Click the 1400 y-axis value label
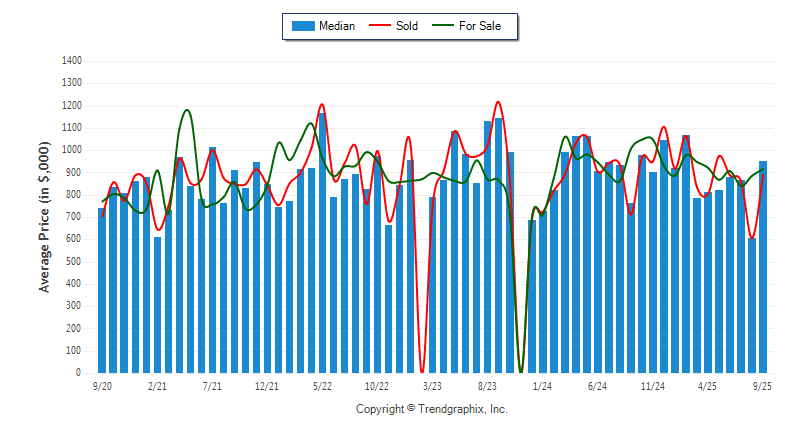The height and width of the screenshot is (434, 800). tap(71, 61)
